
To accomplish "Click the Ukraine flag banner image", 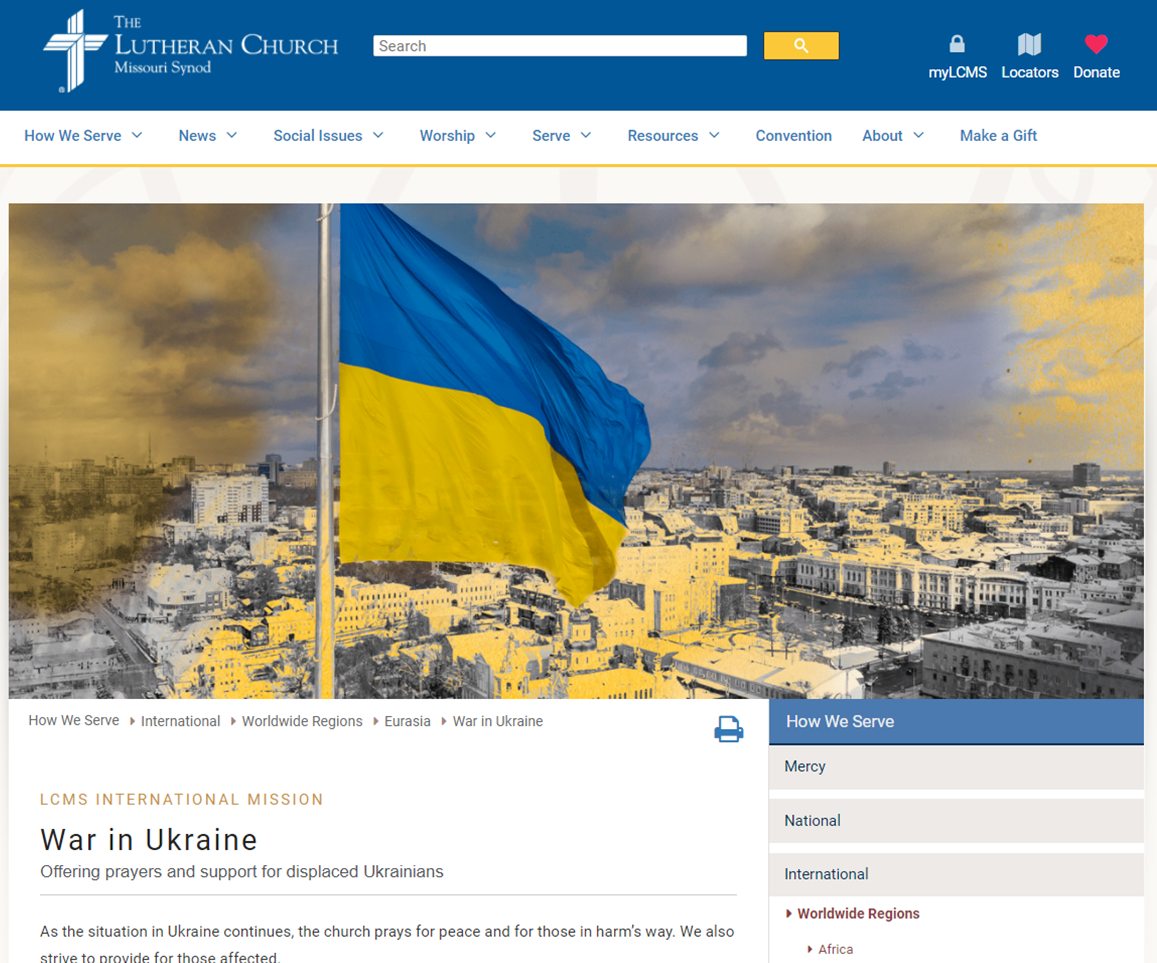I will tap(576, 450).
